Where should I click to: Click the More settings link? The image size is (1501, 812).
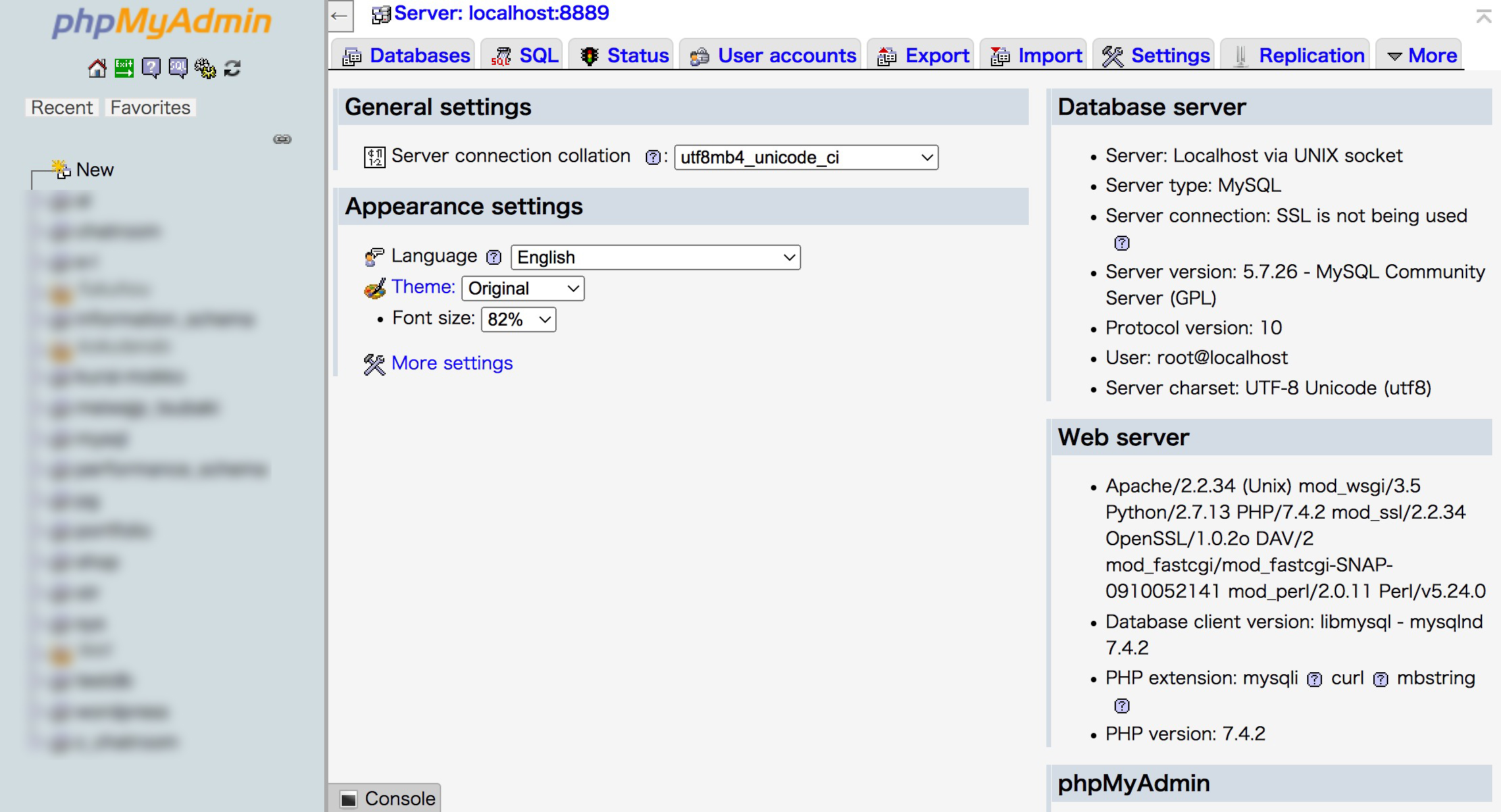coord(452,363)
